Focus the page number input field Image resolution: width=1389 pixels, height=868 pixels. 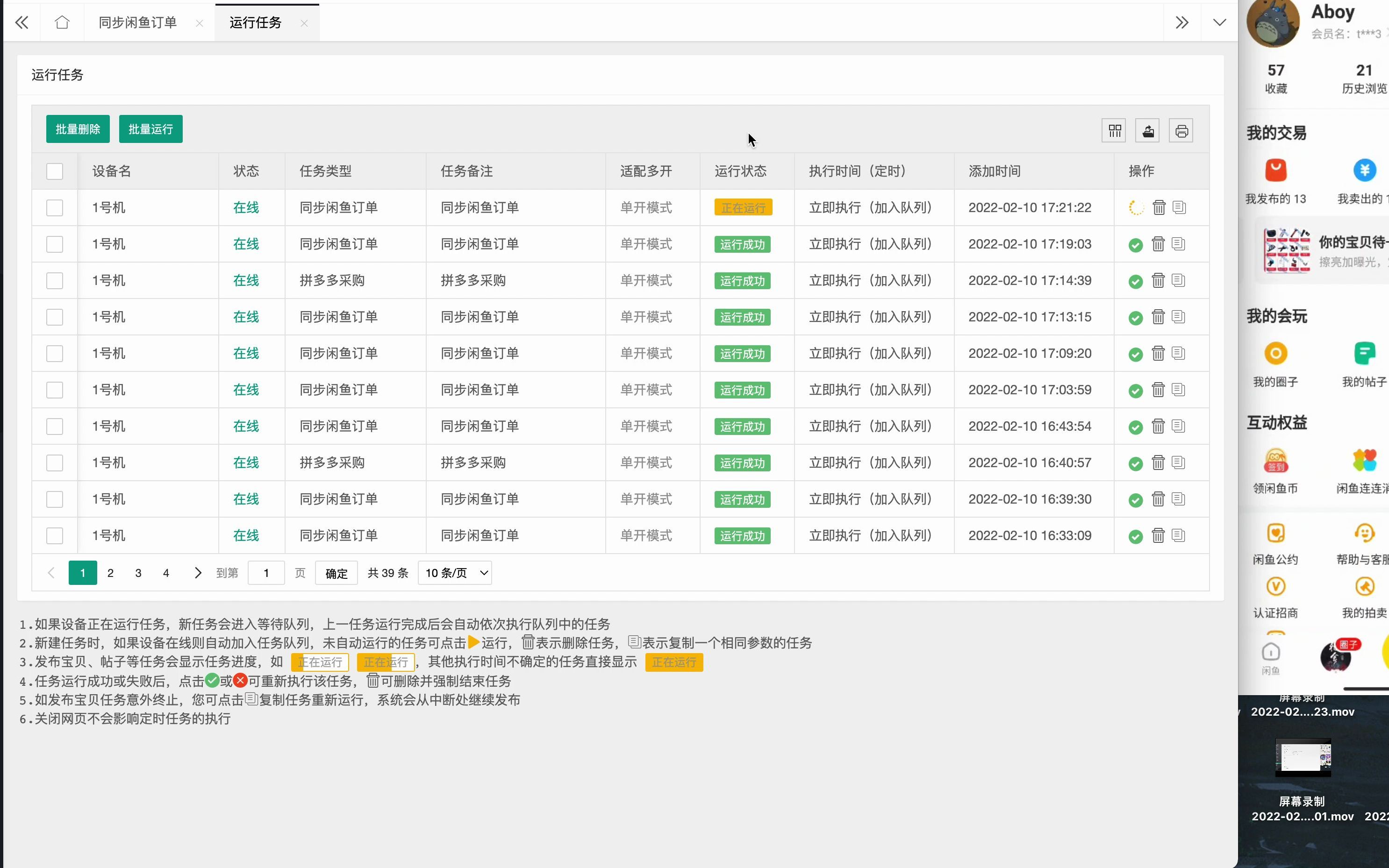266,573
